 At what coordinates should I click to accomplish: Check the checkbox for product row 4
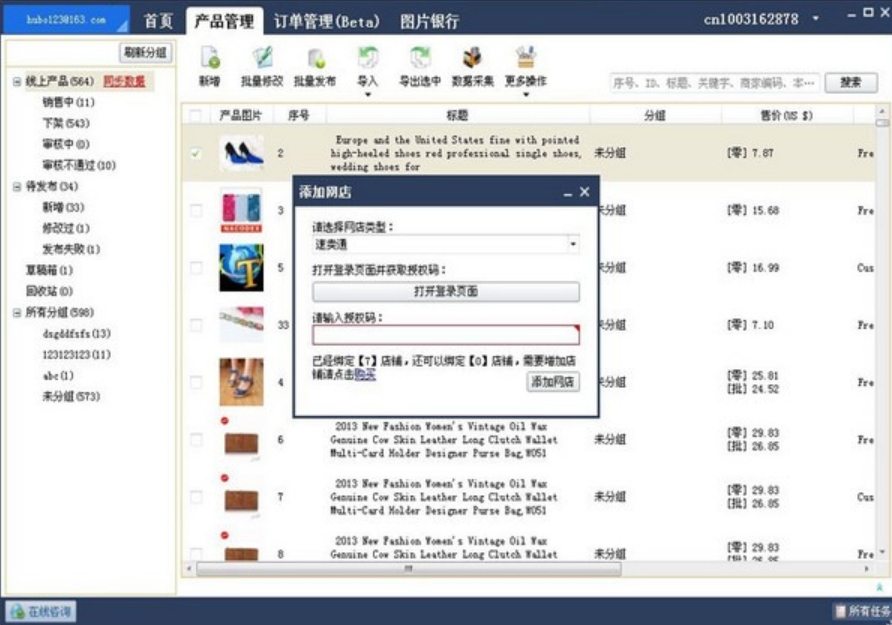[x=196, y=382]
